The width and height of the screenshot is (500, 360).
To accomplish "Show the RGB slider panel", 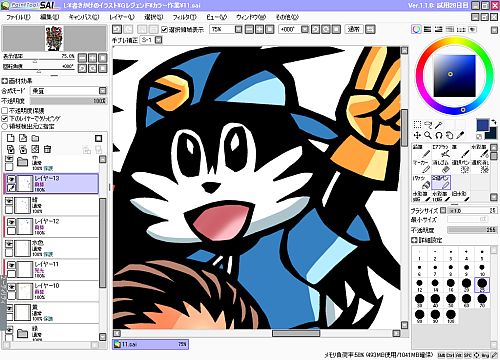I will point(427,29).
